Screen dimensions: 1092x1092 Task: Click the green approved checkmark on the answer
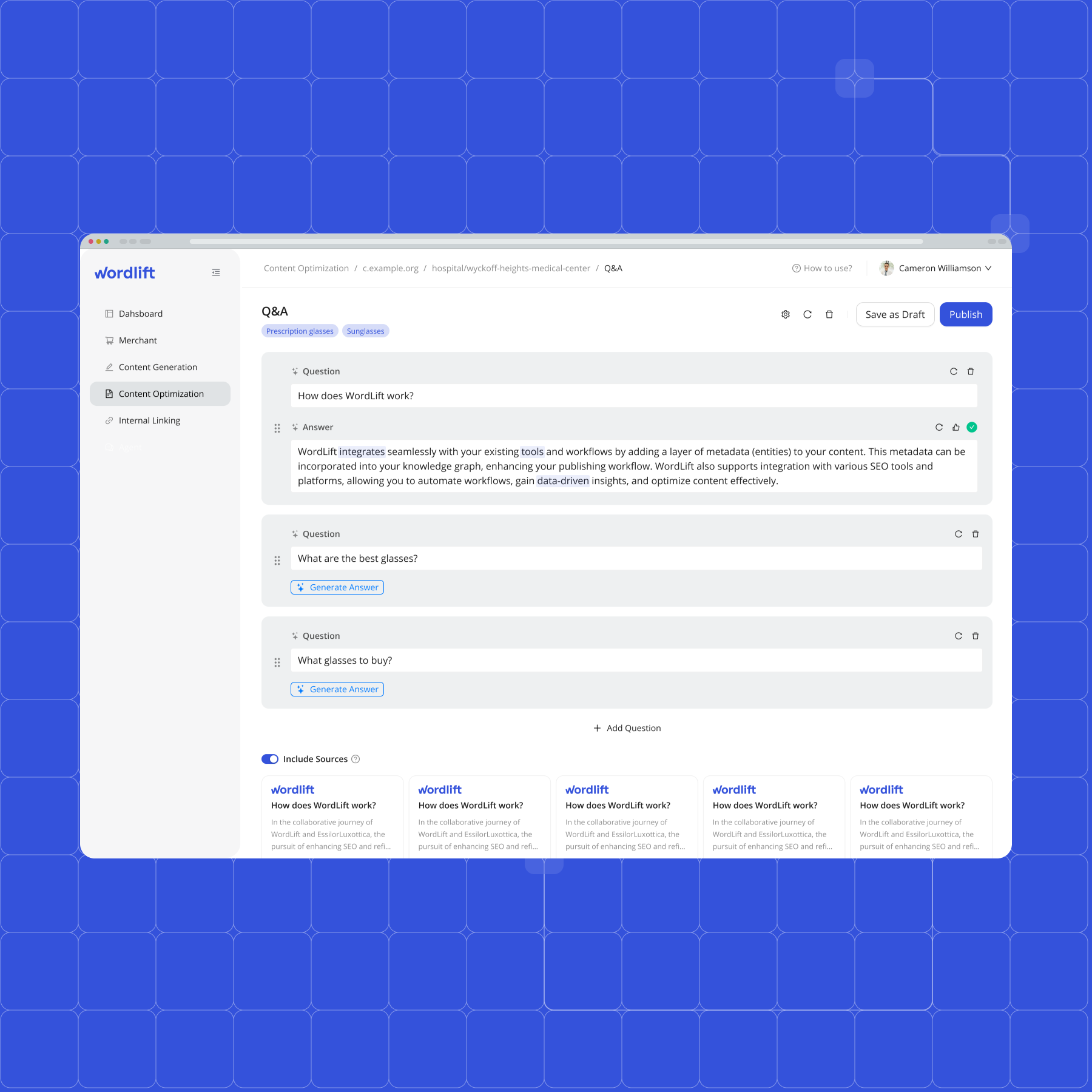pyautogui.click(x=972, y=427)
